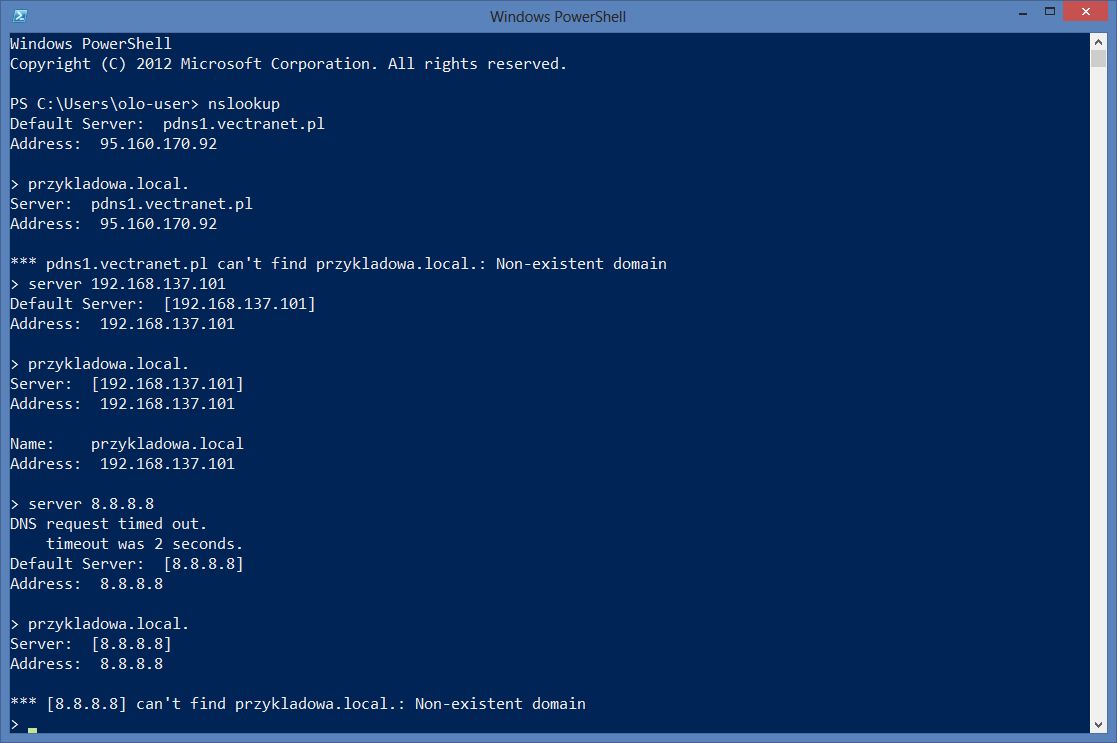This screenshot has width=1117, height=743.
Task: Click 'Server: pdns1.vectranet.pl' line
Action: point(131,204)
